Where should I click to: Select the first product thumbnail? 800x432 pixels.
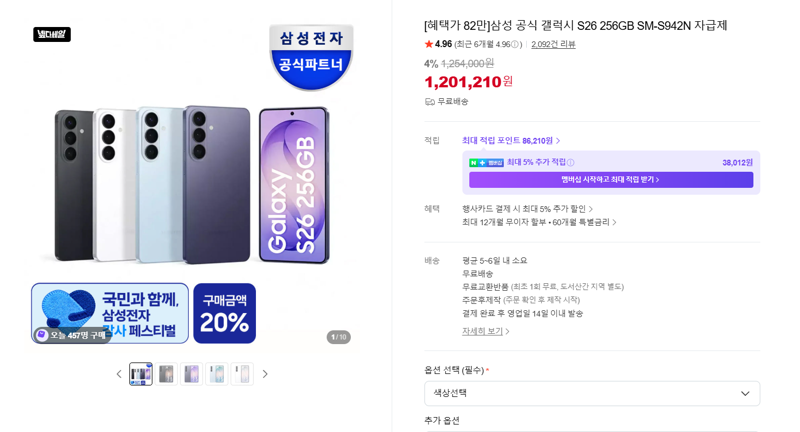(141, 374)
